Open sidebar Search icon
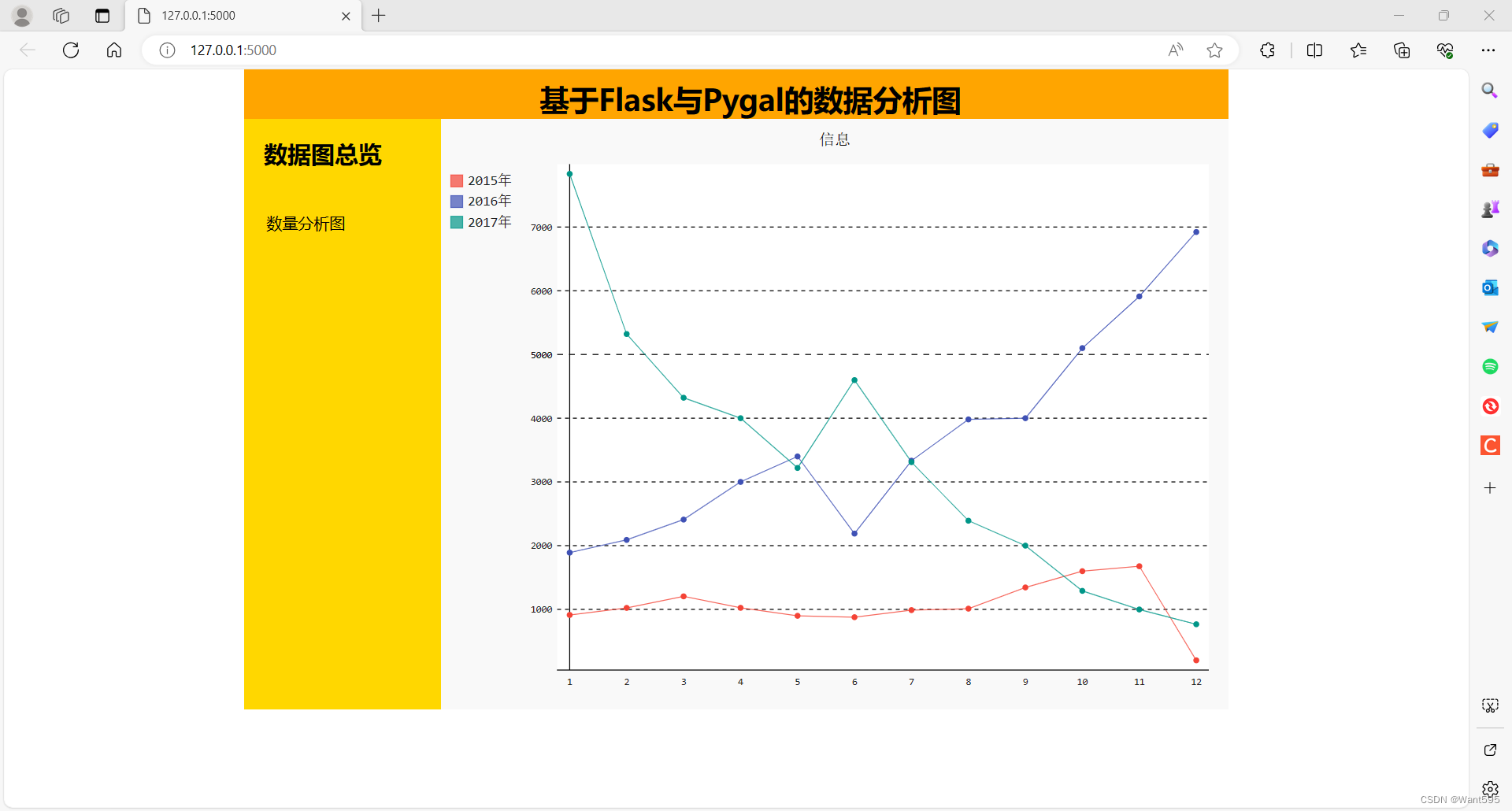 (1490, 91)
